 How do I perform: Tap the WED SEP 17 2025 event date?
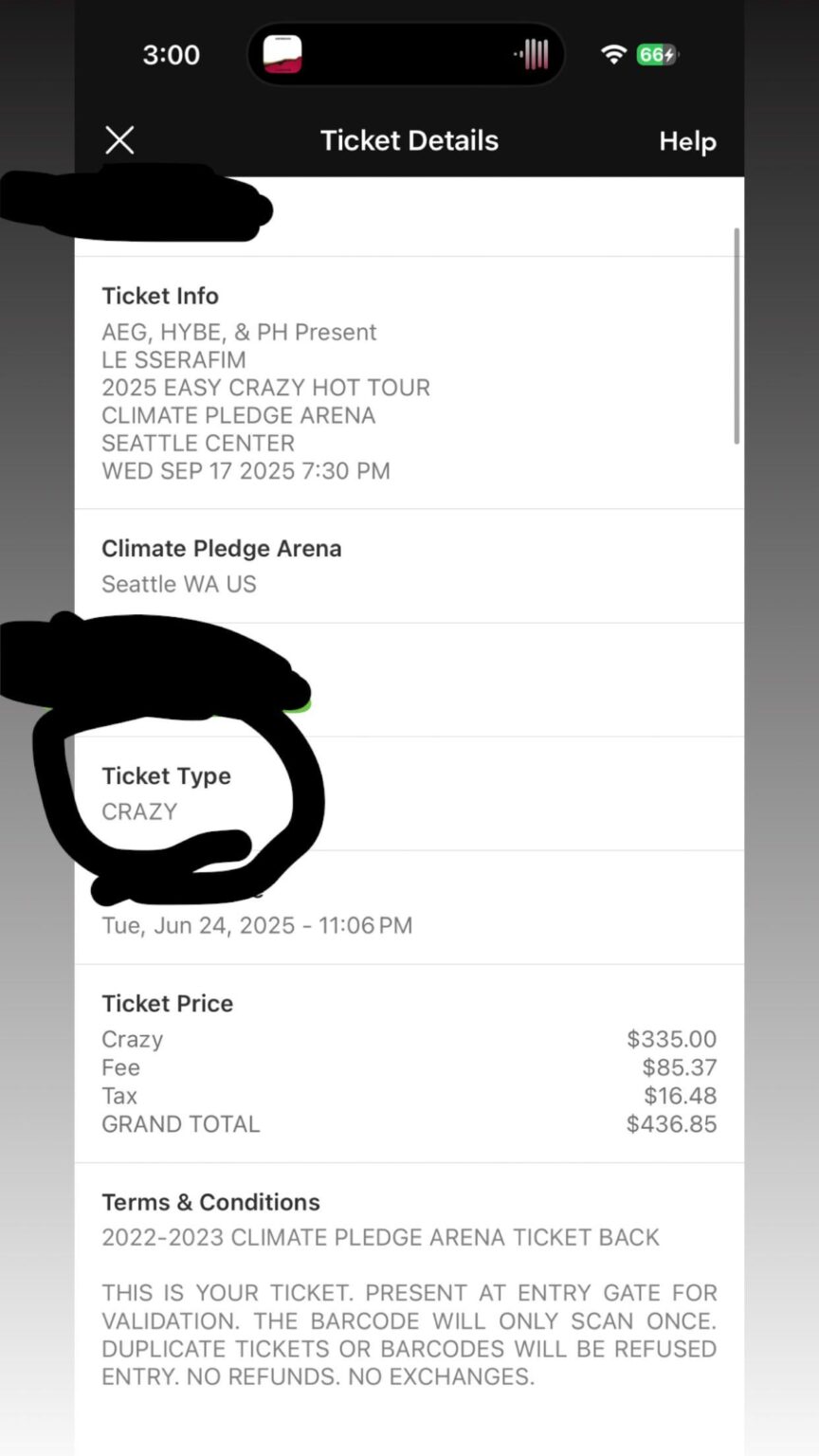(x=246, y=471)
